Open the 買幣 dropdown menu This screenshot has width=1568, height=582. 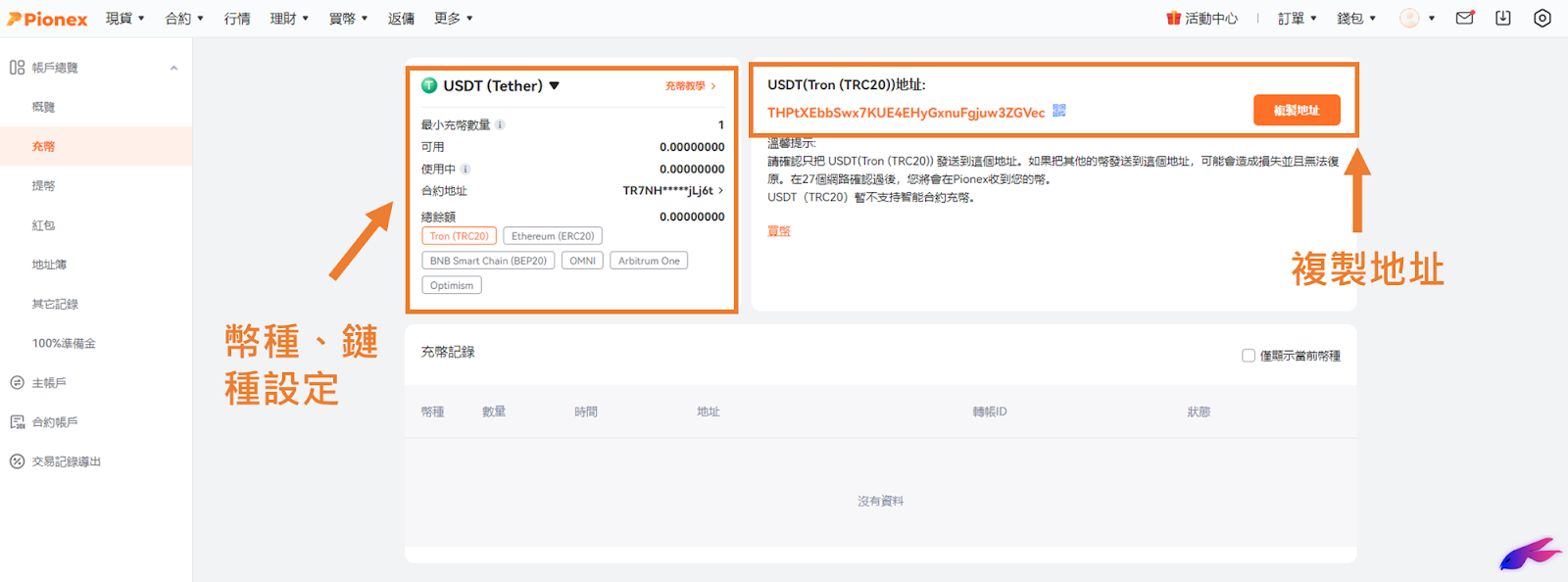click(348, 19)
